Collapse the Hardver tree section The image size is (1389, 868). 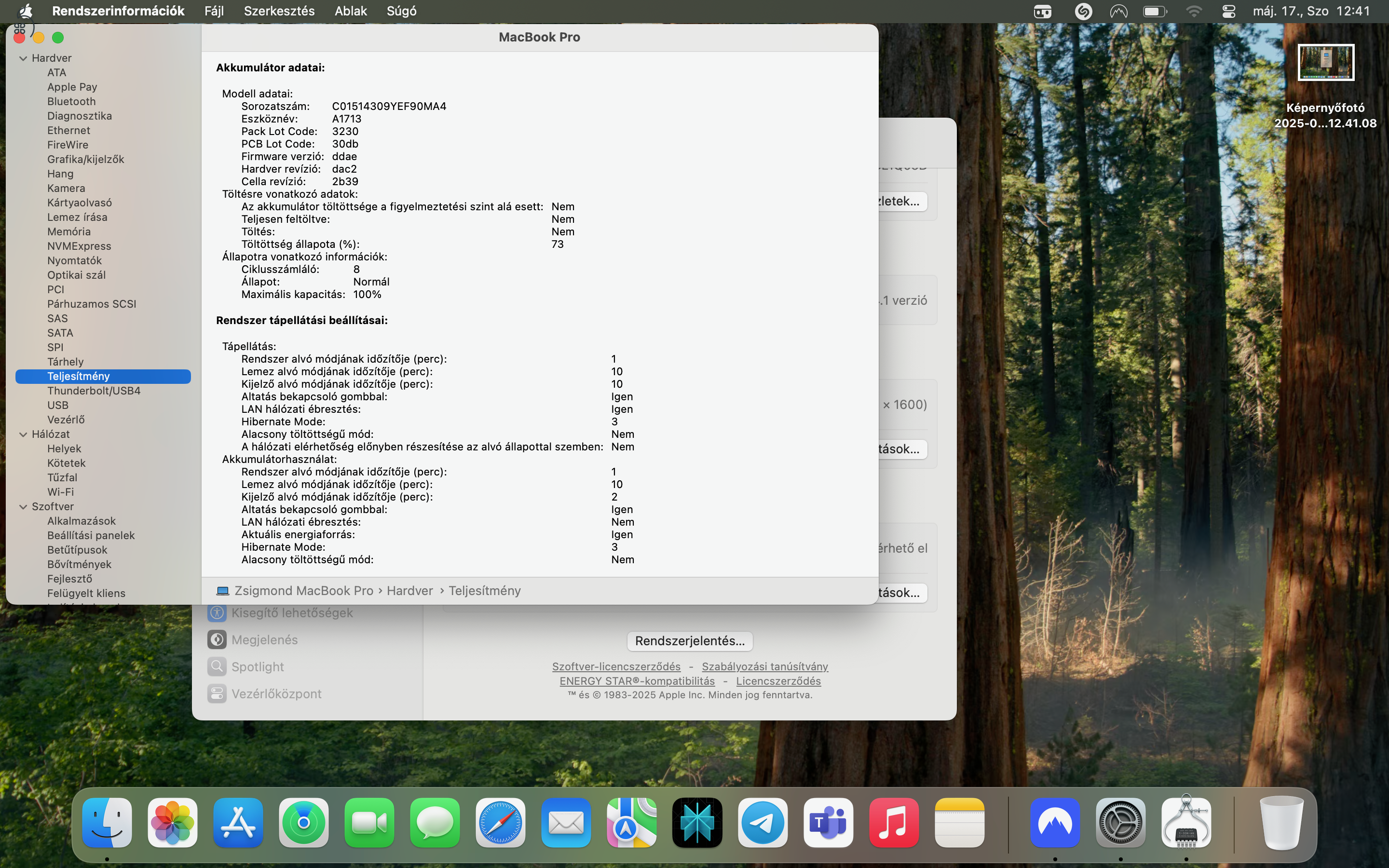click(23, 58)
